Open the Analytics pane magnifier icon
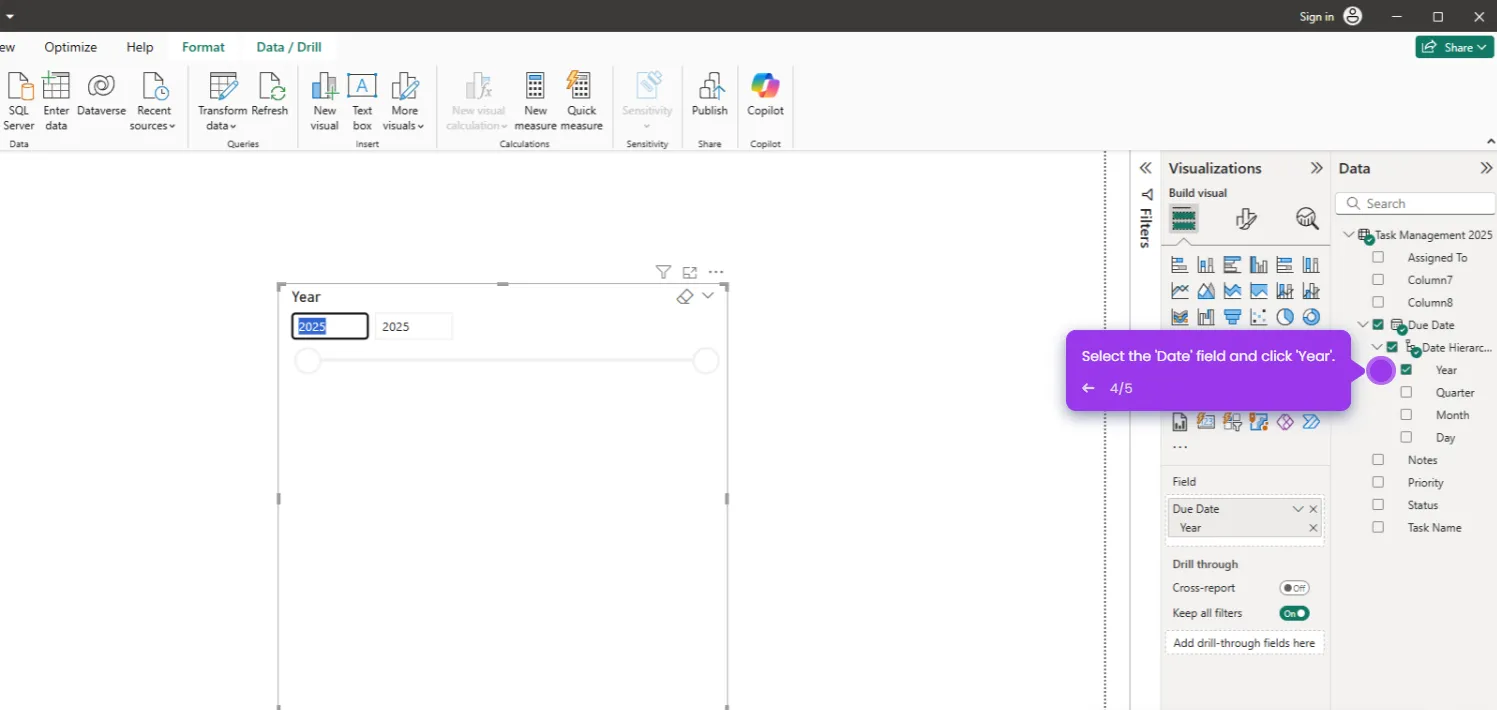The height and width of the screenshot is (710, 1497). 1307,219
